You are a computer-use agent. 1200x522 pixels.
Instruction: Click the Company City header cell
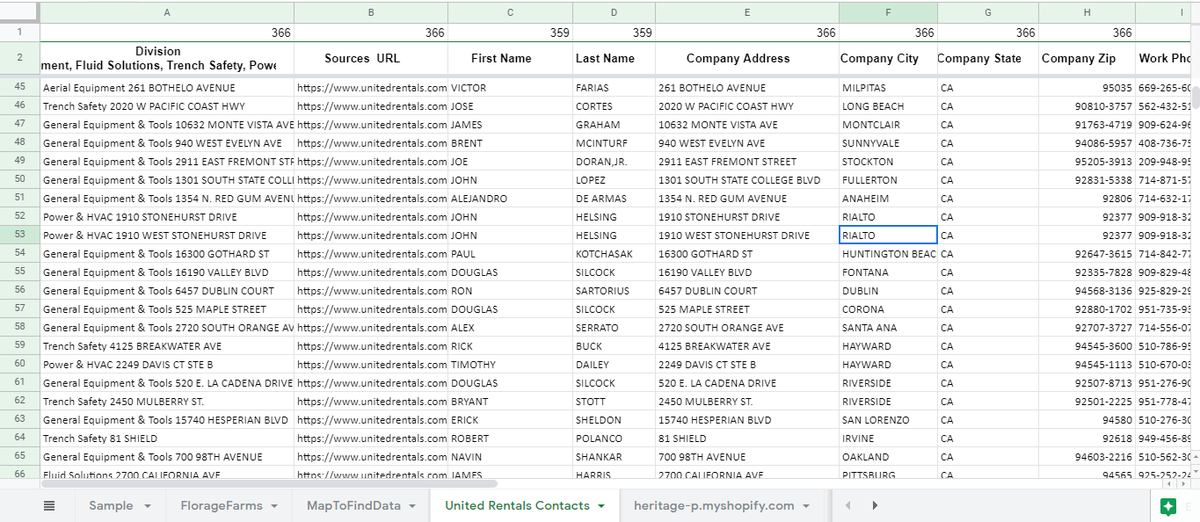pos(888,59)
